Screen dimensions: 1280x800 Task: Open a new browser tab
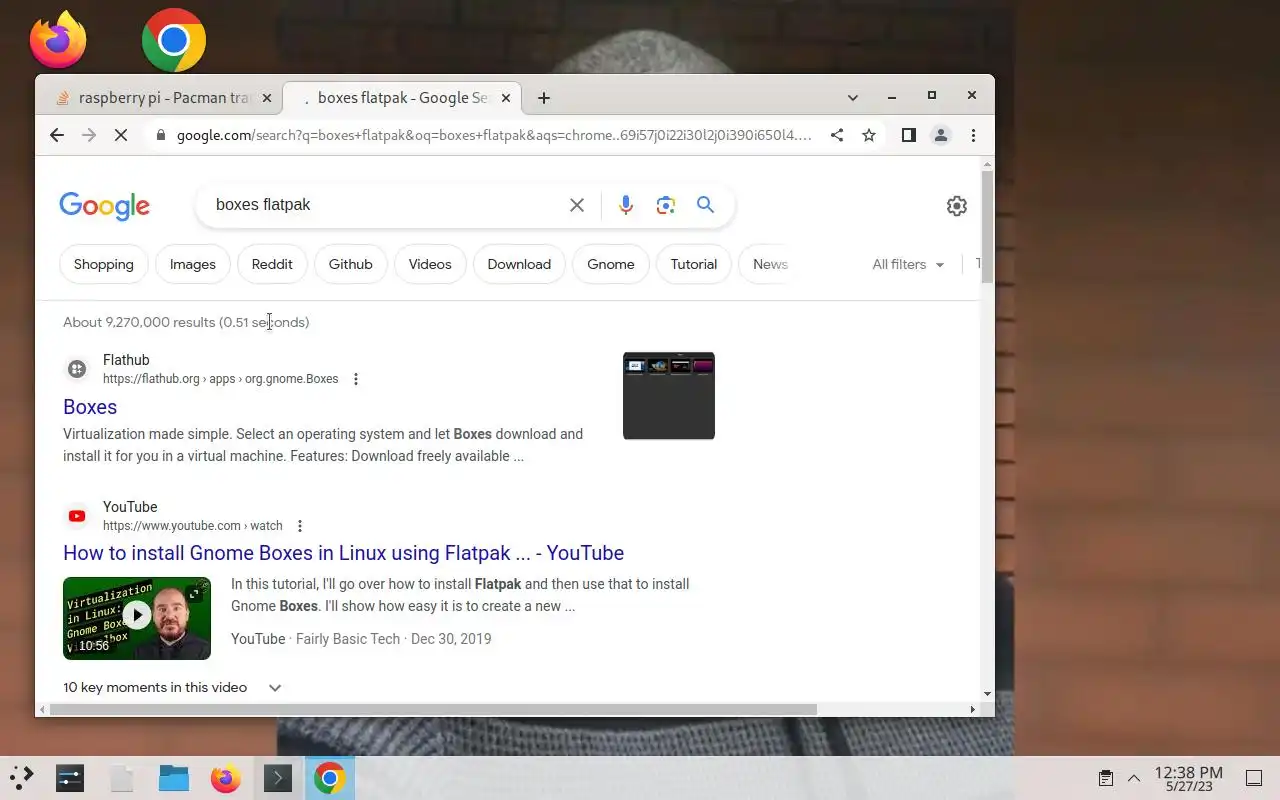(544, 98)
